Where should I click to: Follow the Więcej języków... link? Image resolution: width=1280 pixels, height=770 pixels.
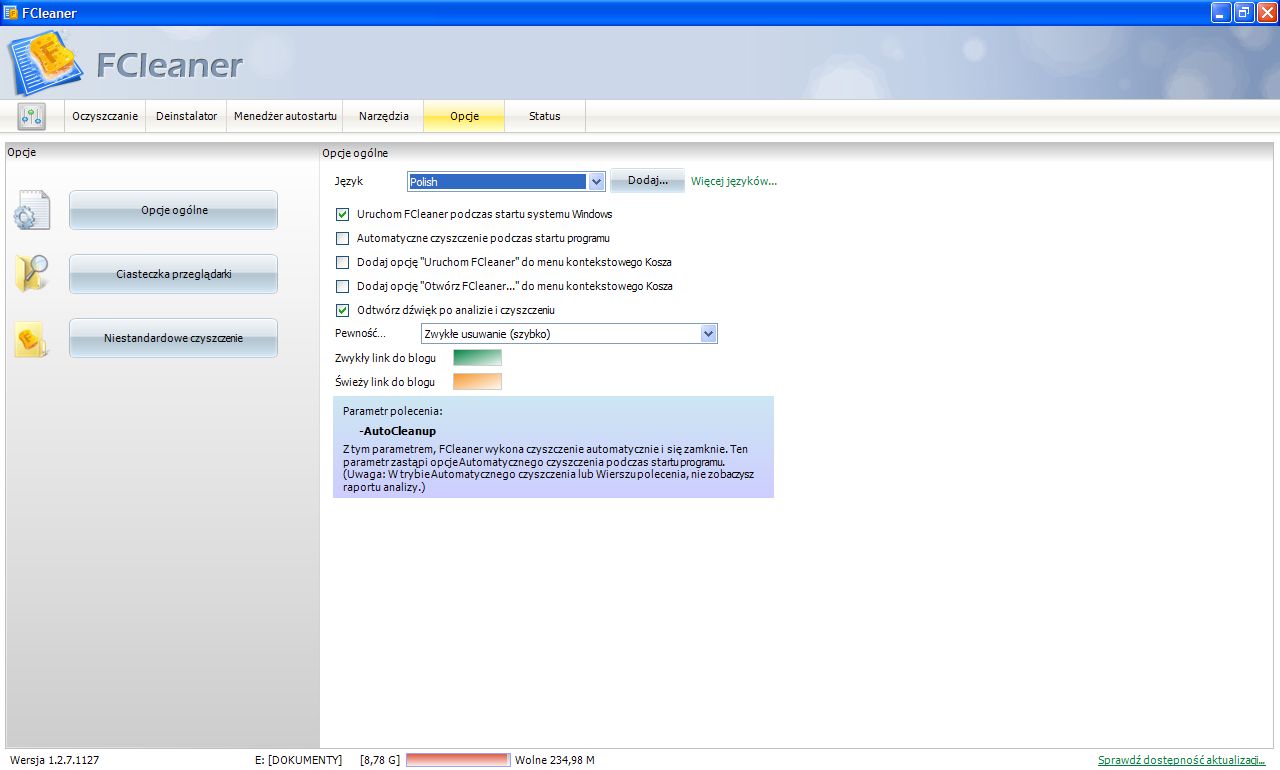(734, 182)
